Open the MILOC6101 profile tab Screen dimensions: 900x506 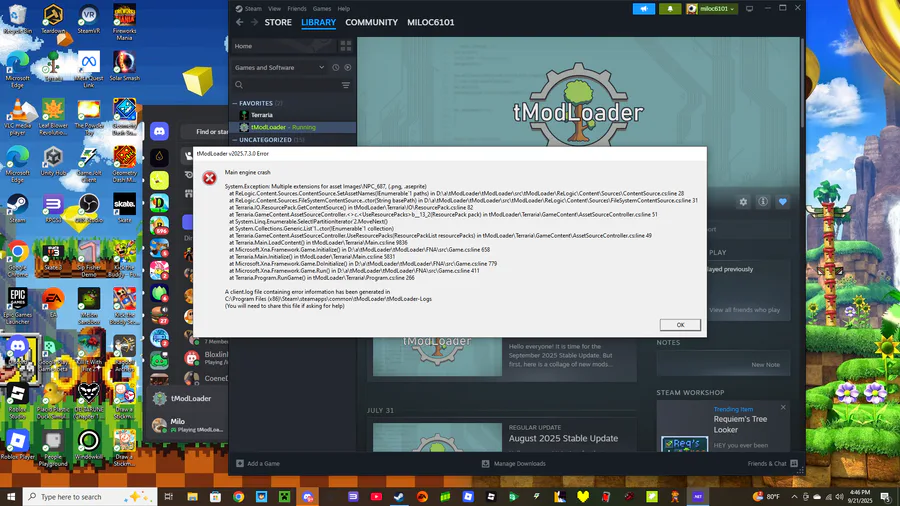[430, 22]
